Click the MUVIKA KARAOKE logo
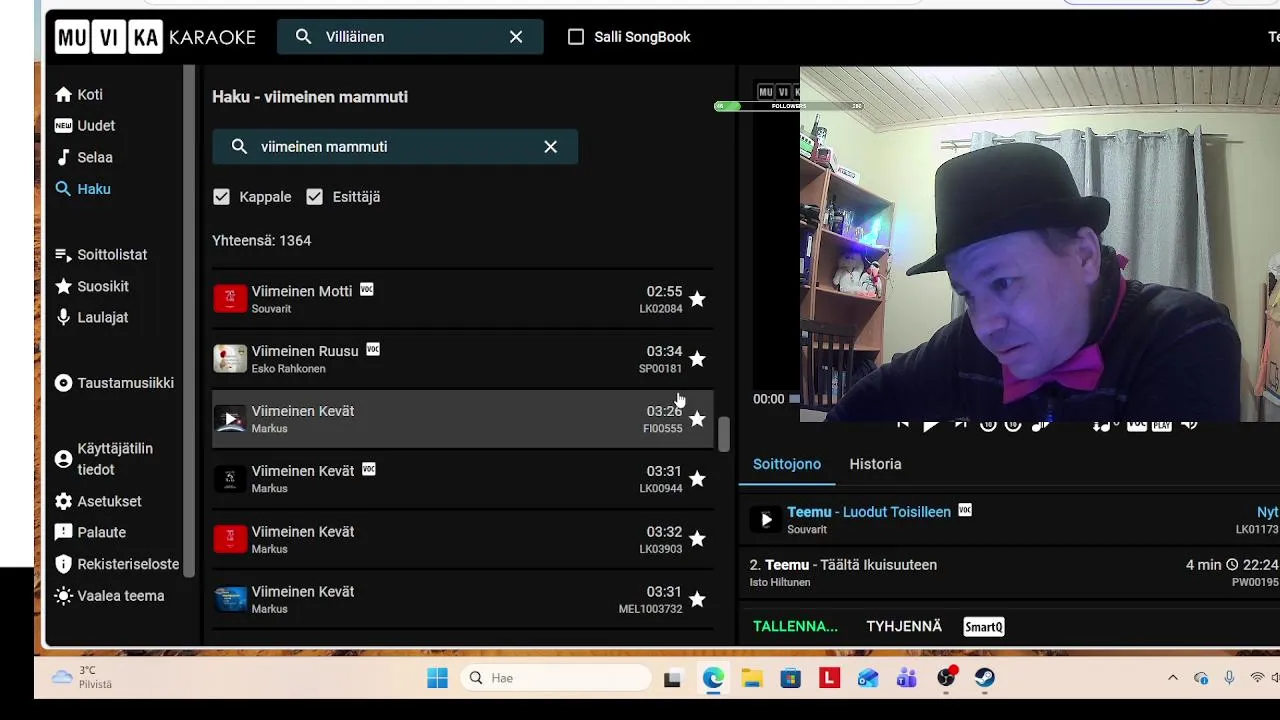The width and height of the screenshot is (1280, 720). tap(156, 37)
